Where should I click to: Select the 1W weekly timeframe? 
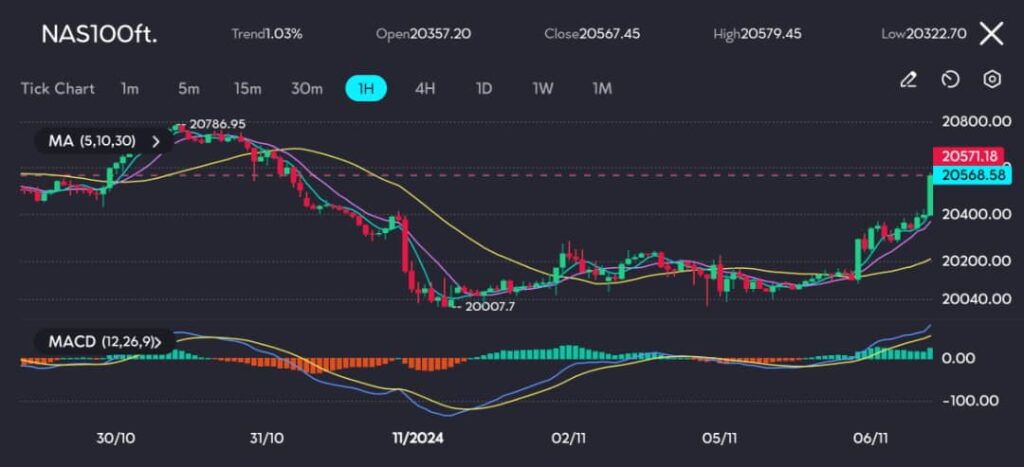coord(543,88)
